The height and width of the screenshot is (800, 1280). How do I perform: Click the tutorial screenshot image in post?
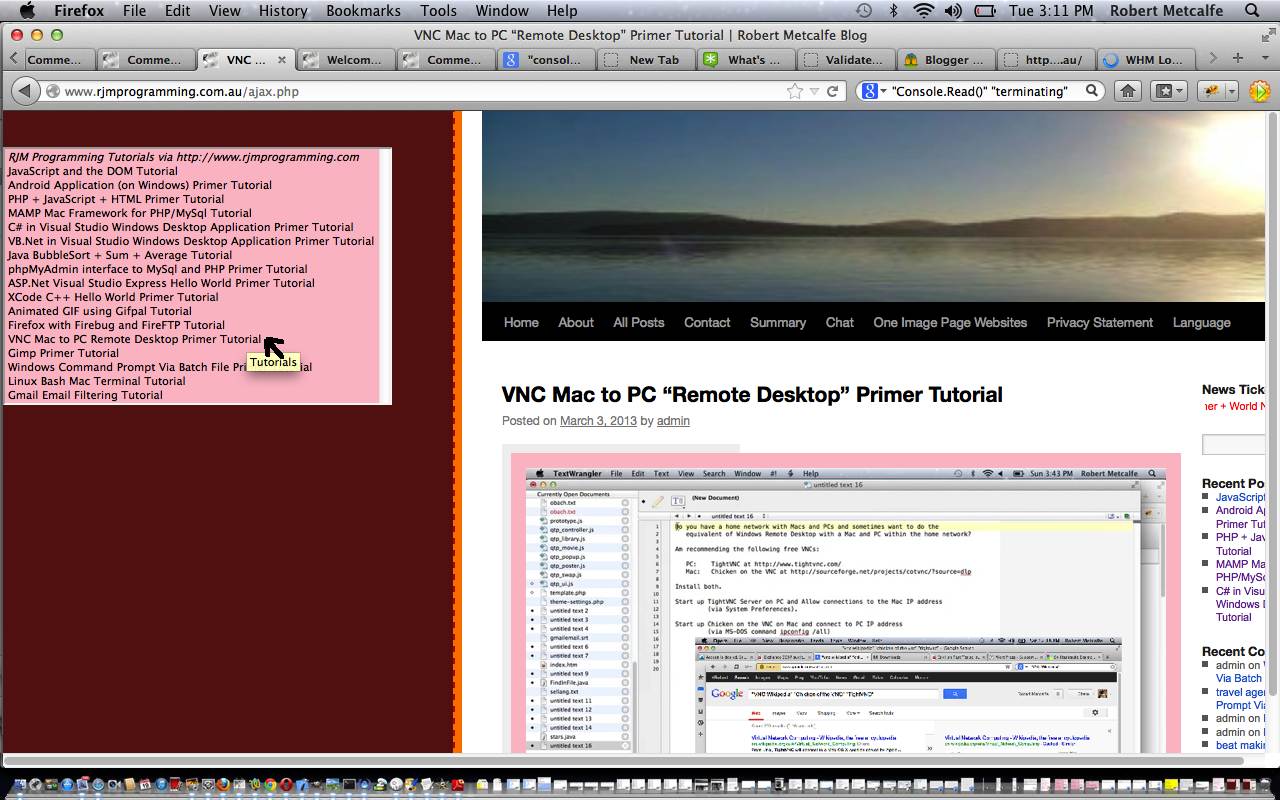[846, 603]
